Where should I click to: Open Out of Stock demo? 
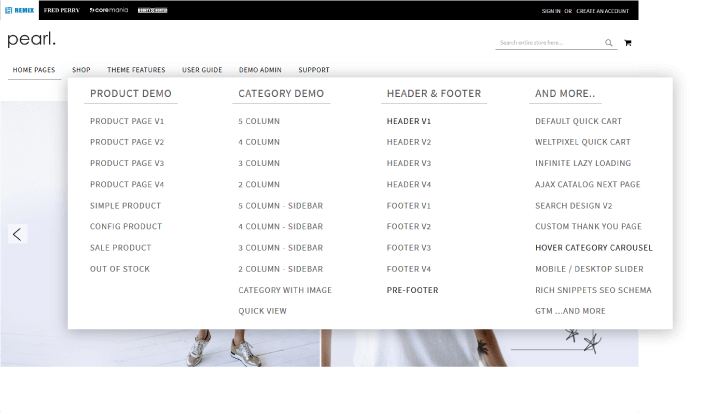tap(120, 269)
